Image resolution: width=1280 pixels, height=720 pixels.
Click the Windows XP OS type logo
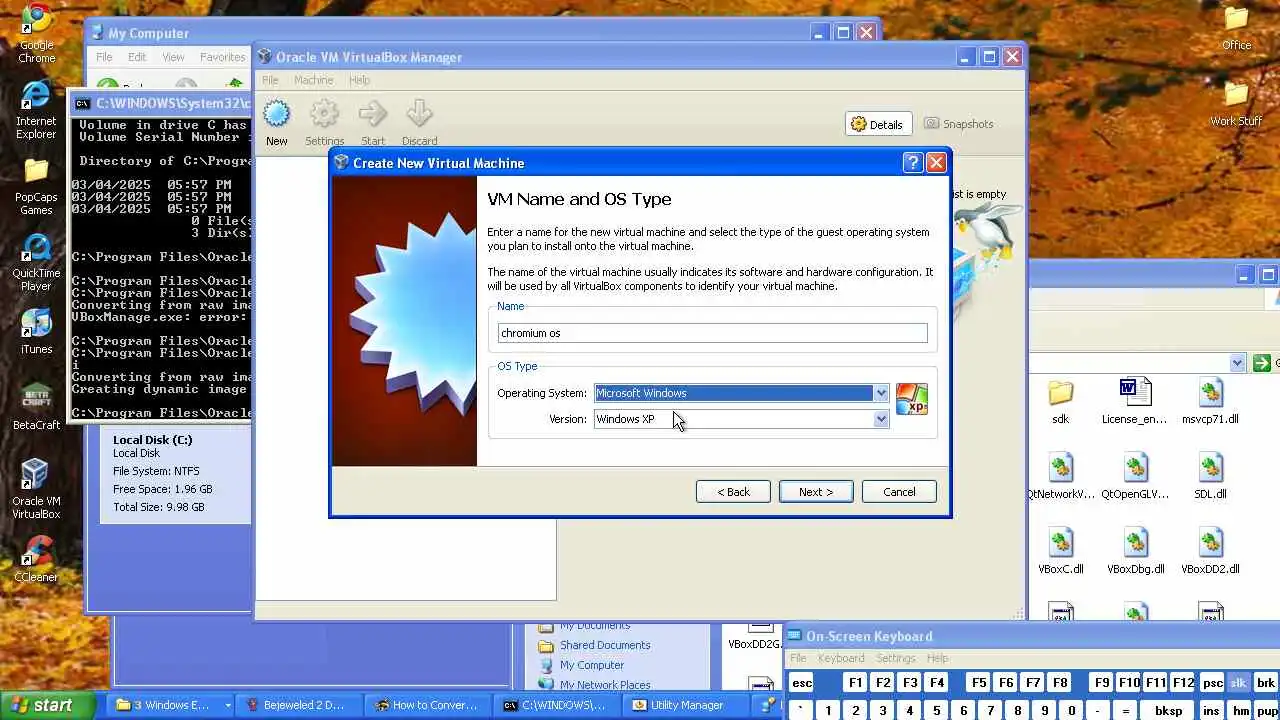click(911, 399)
